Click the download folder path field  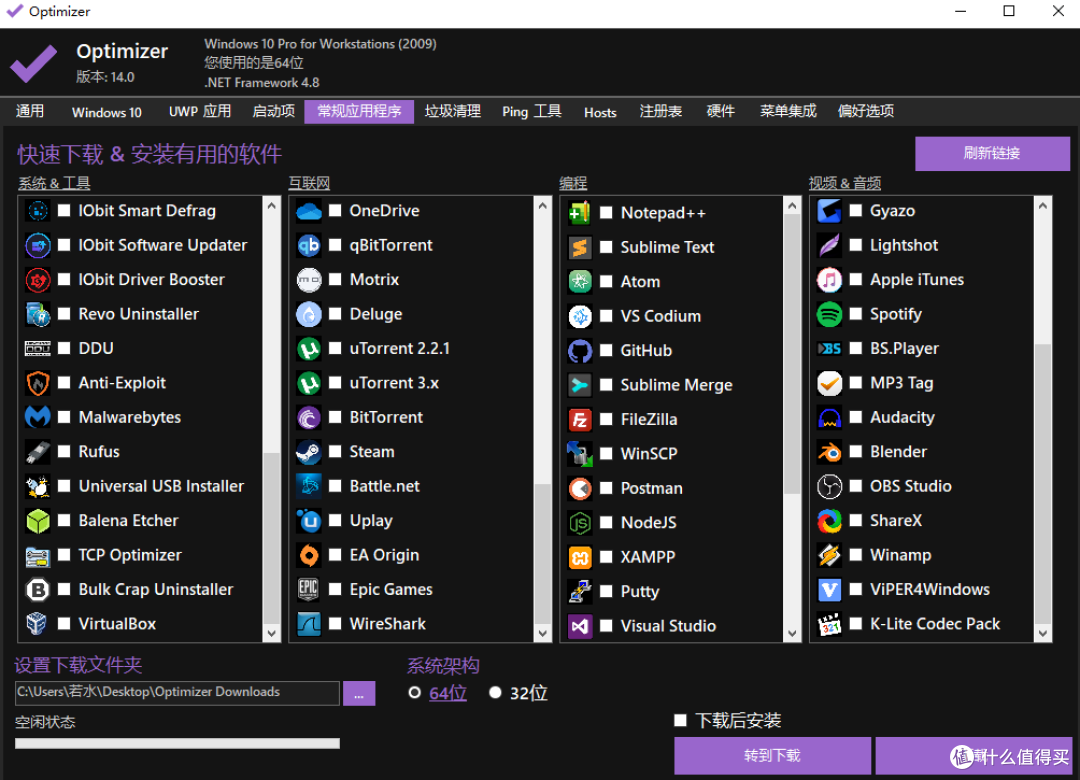[177, 692]
